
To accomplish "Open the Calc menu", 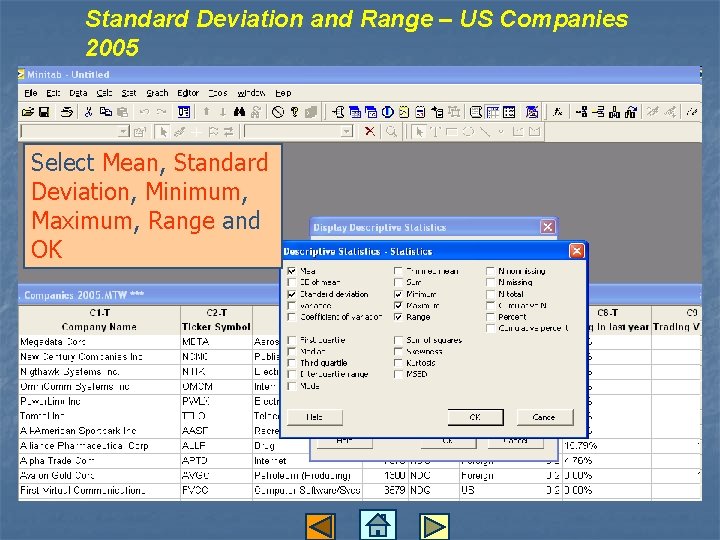I will tap(104, 93).
